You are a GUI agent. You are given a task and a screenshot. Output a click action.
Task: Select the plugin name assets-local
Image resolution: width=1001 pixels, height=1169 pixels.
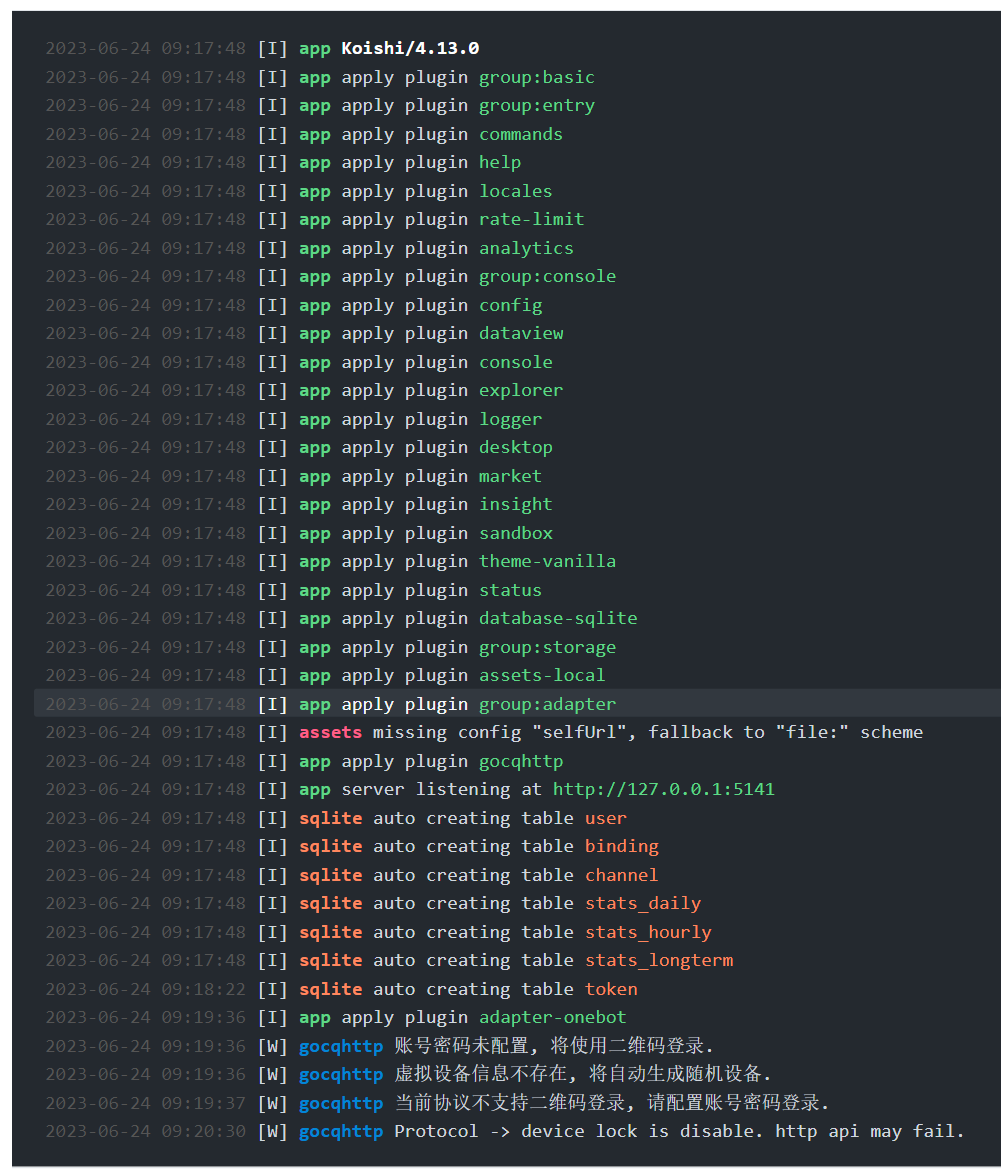pyautogui.click(x=542, y=675)
